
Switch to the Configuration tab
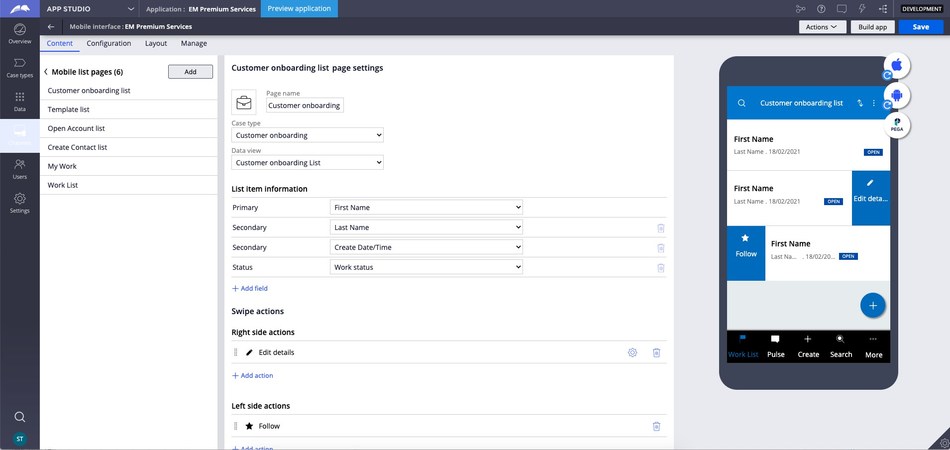pos(108,44)
